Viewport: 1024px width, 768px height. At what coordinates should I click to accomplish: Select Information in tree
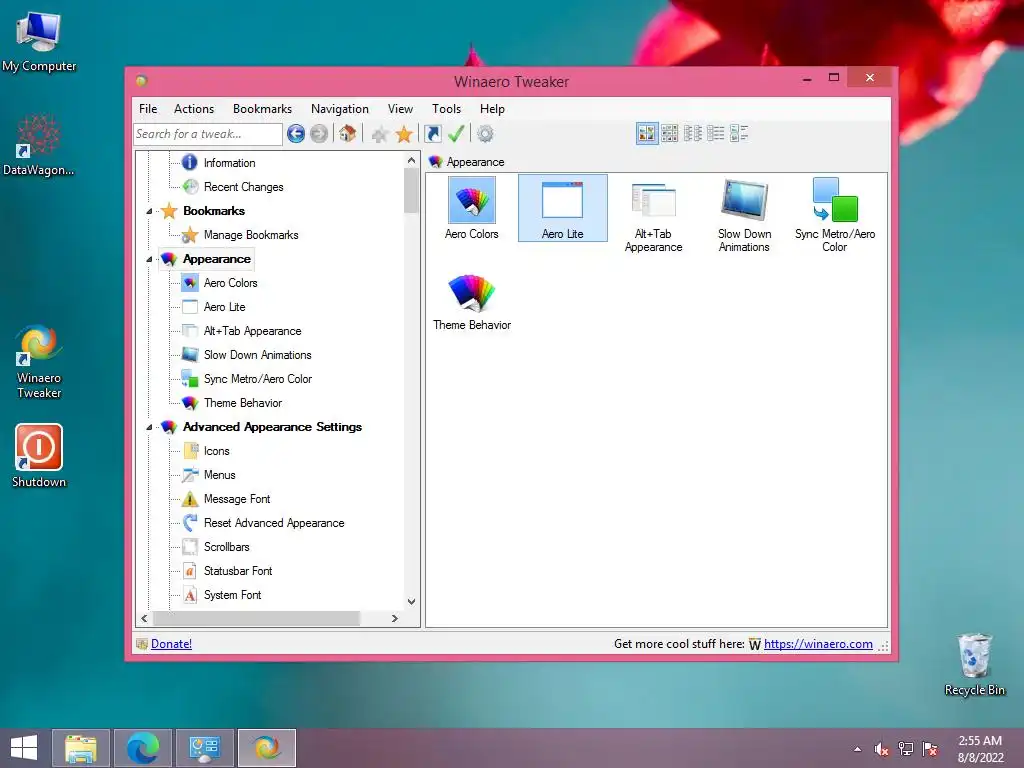click(x=229, y=163)
